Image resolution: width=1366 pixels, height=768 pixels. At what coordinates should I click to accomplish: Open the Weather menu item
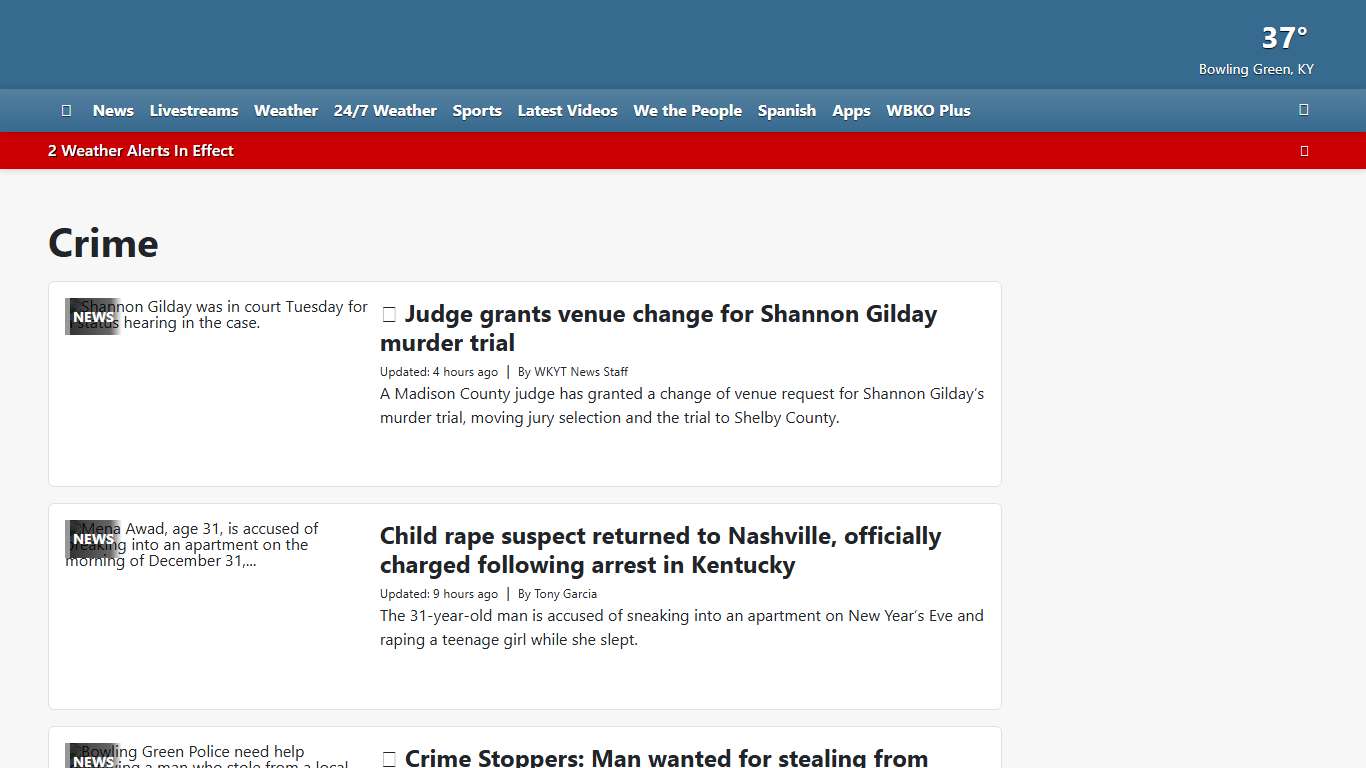click(286, 111)
